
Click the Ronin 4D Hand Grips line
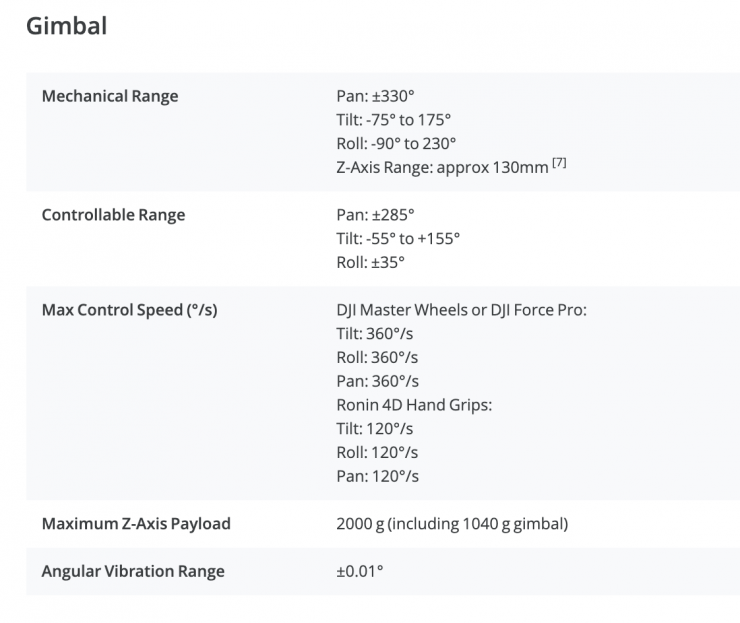point(415,404)
